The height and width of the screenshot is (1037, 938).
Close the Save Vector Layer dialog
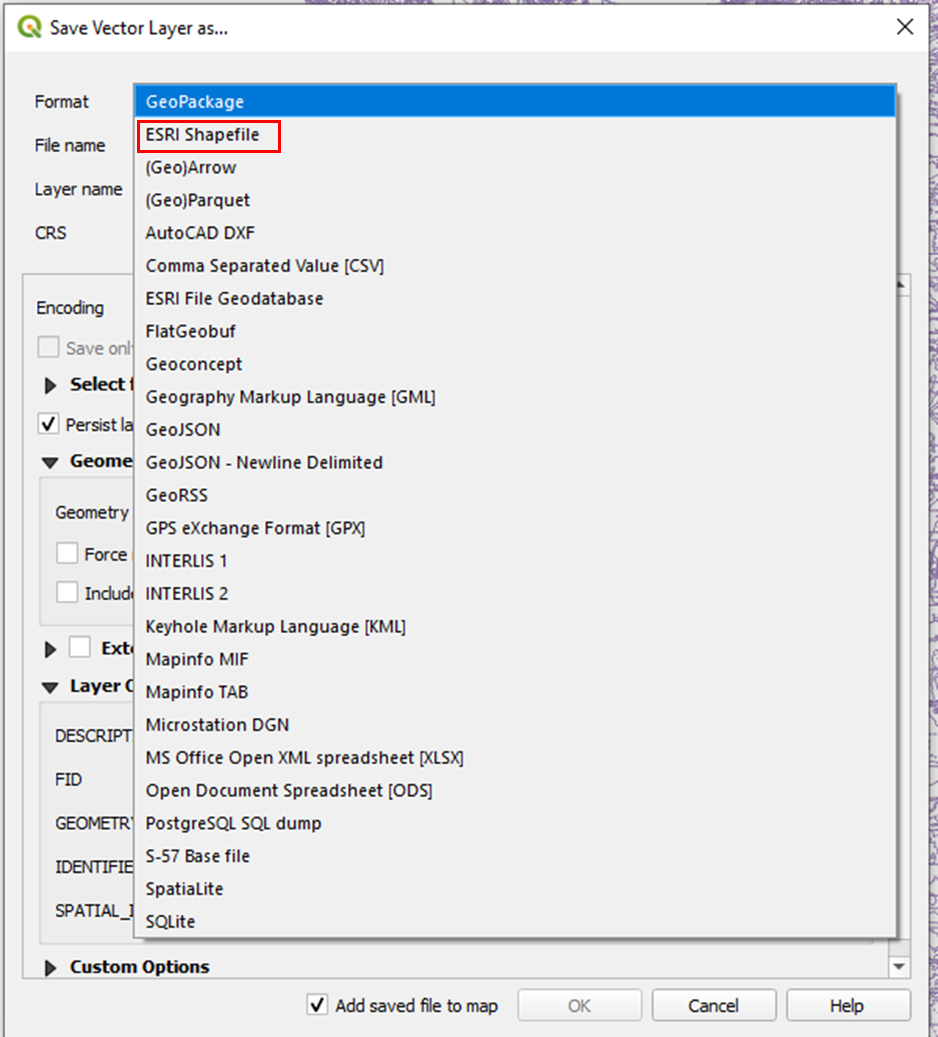point(905,27)
